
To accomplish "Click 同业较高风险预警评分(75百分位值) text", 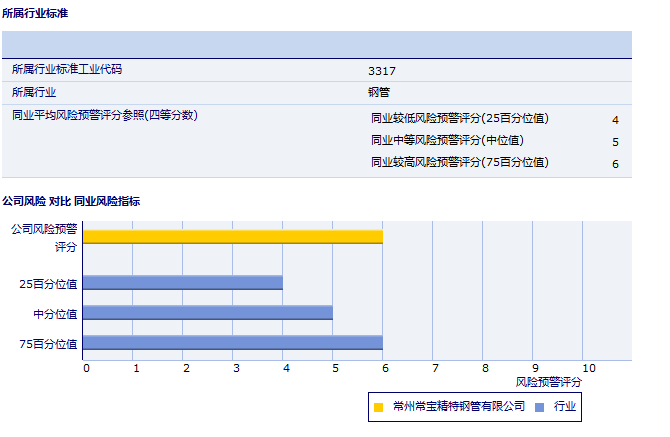I will tap(460, 162).
